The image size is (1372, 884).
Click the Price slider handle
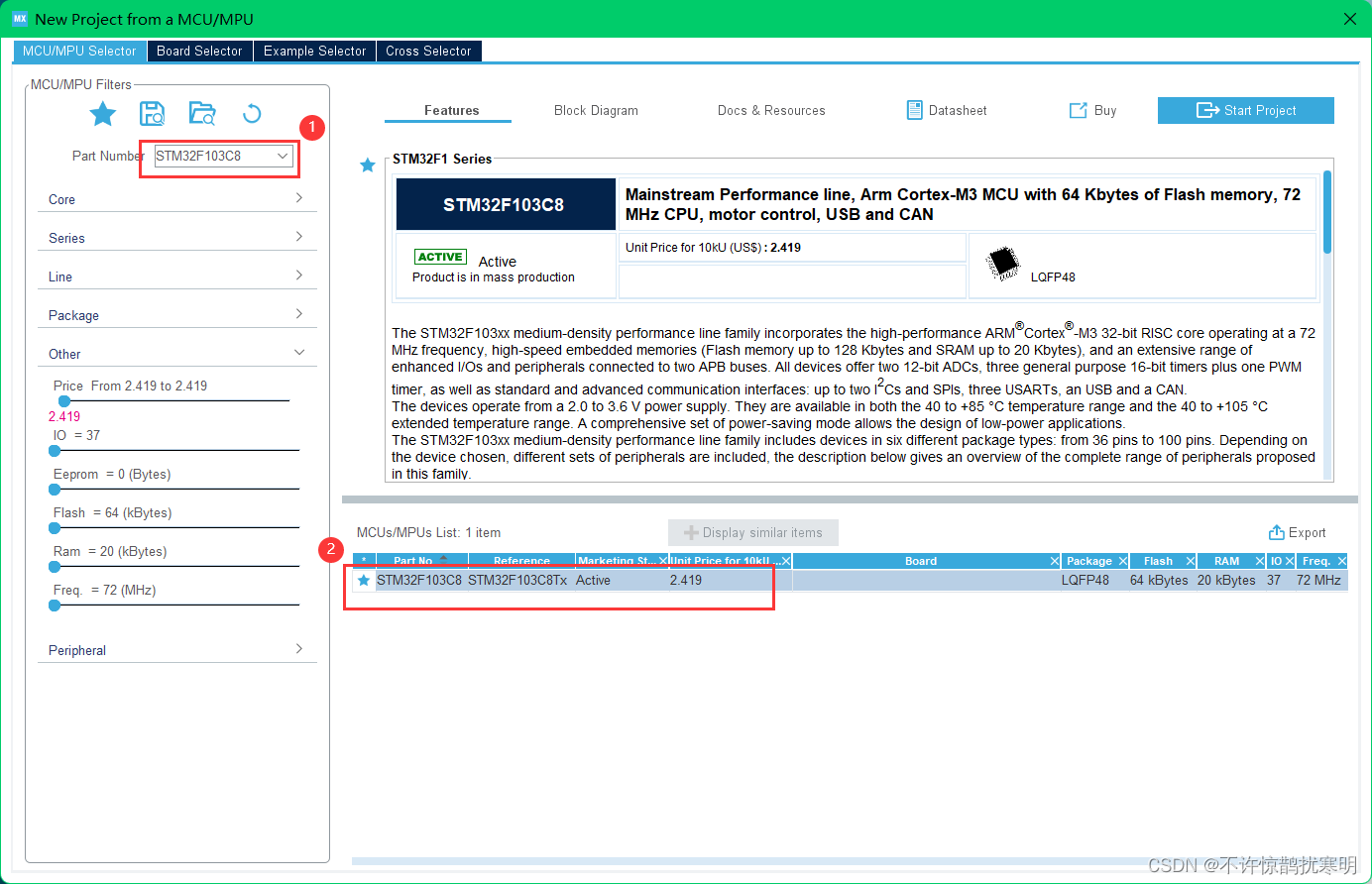pyautogui.click(x=64, y=401)
